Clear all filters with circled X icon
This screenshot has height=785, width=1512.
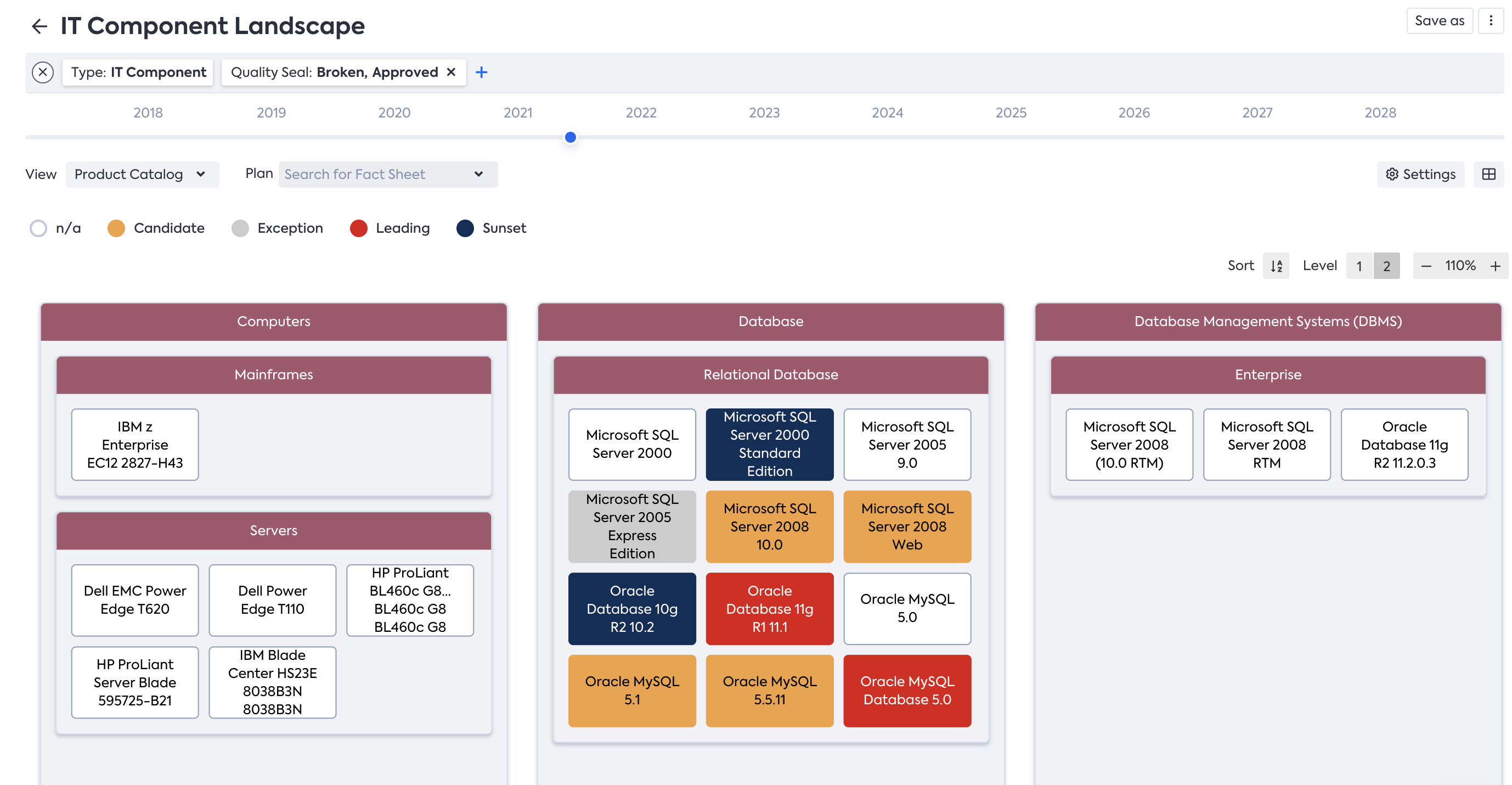pyautogui.click(x=42, y=72)
